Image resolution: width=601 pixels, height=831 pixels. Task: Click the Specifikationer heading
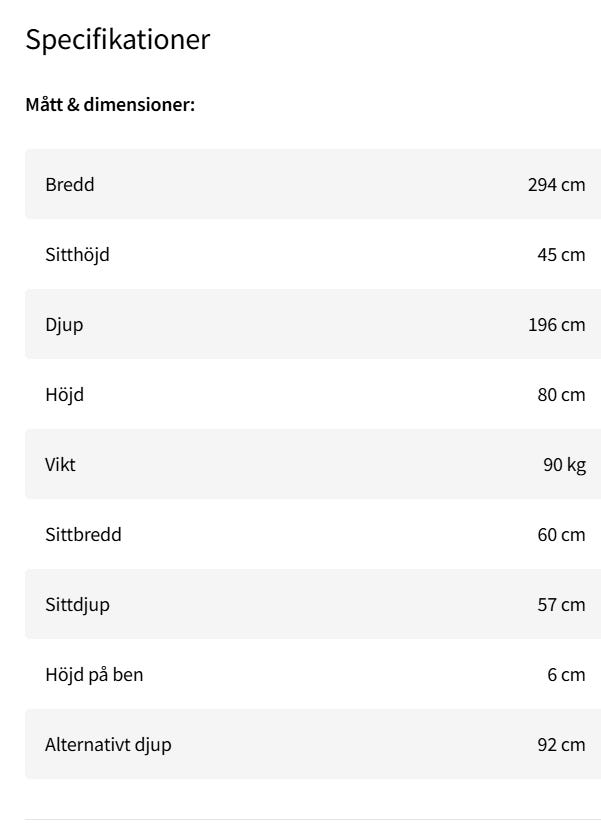click(117, 40)
